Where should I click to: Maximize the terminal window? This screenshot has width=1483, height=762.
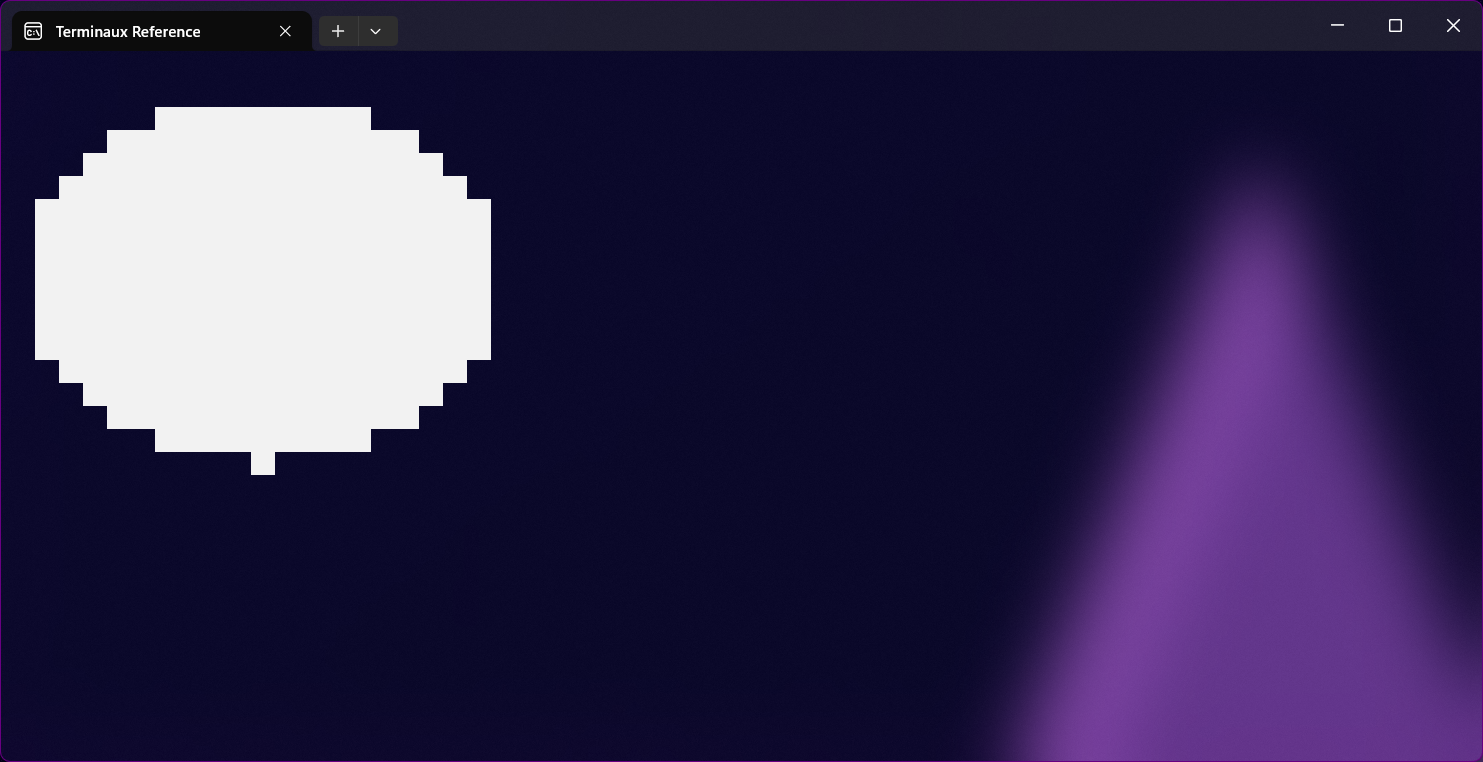(1395, 25)
